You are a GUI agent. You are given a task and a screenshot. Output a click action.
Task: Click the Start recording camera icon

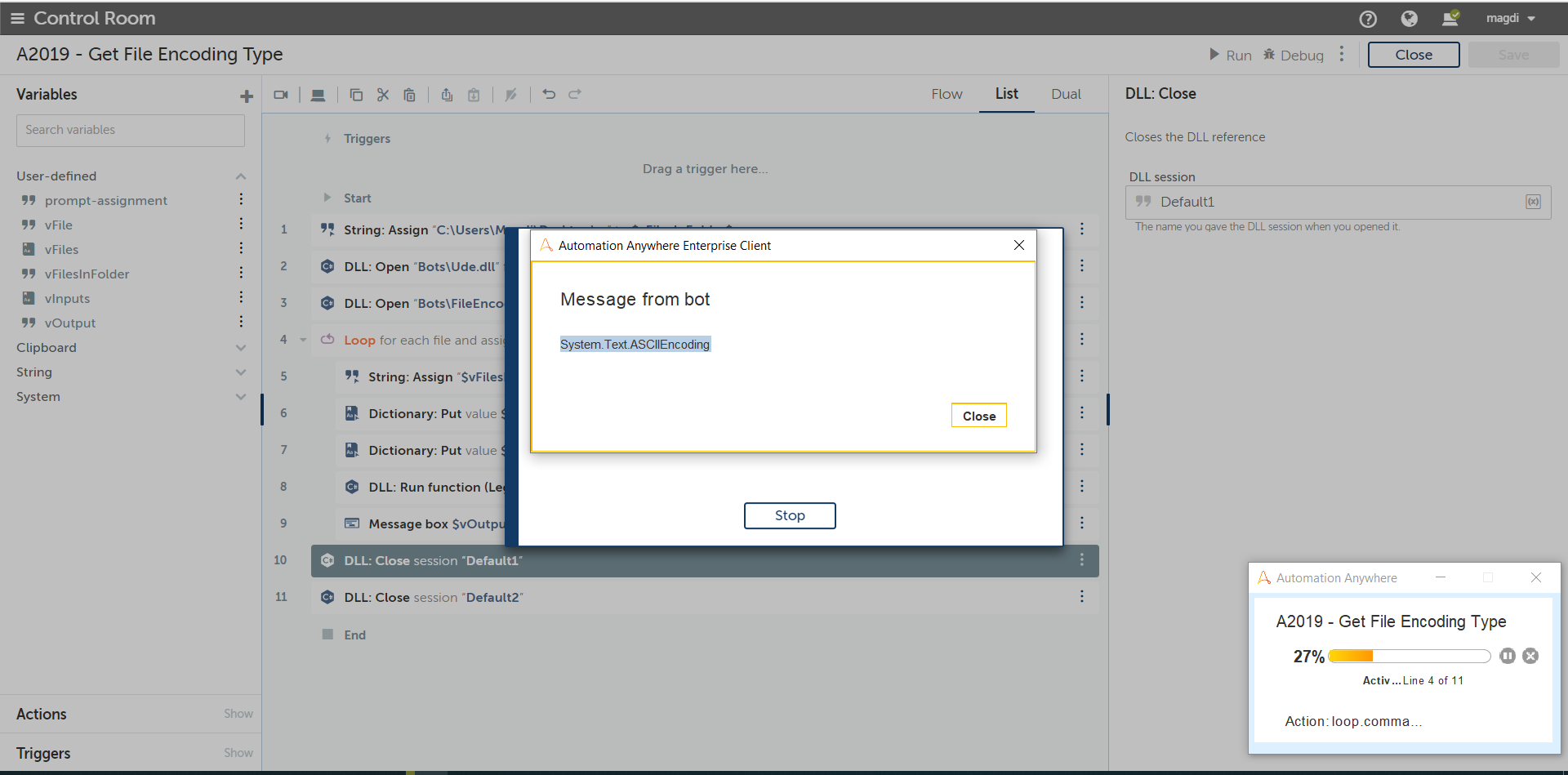(281, 95)
